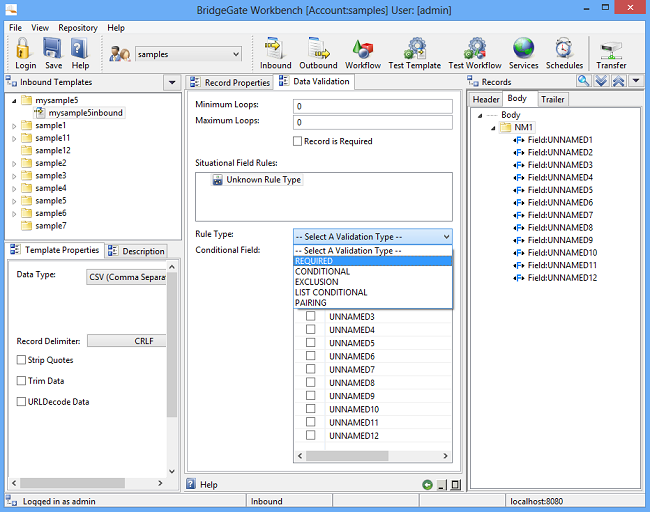Switch to the Description tab
The image size is (650, 512).
point(136,251)
